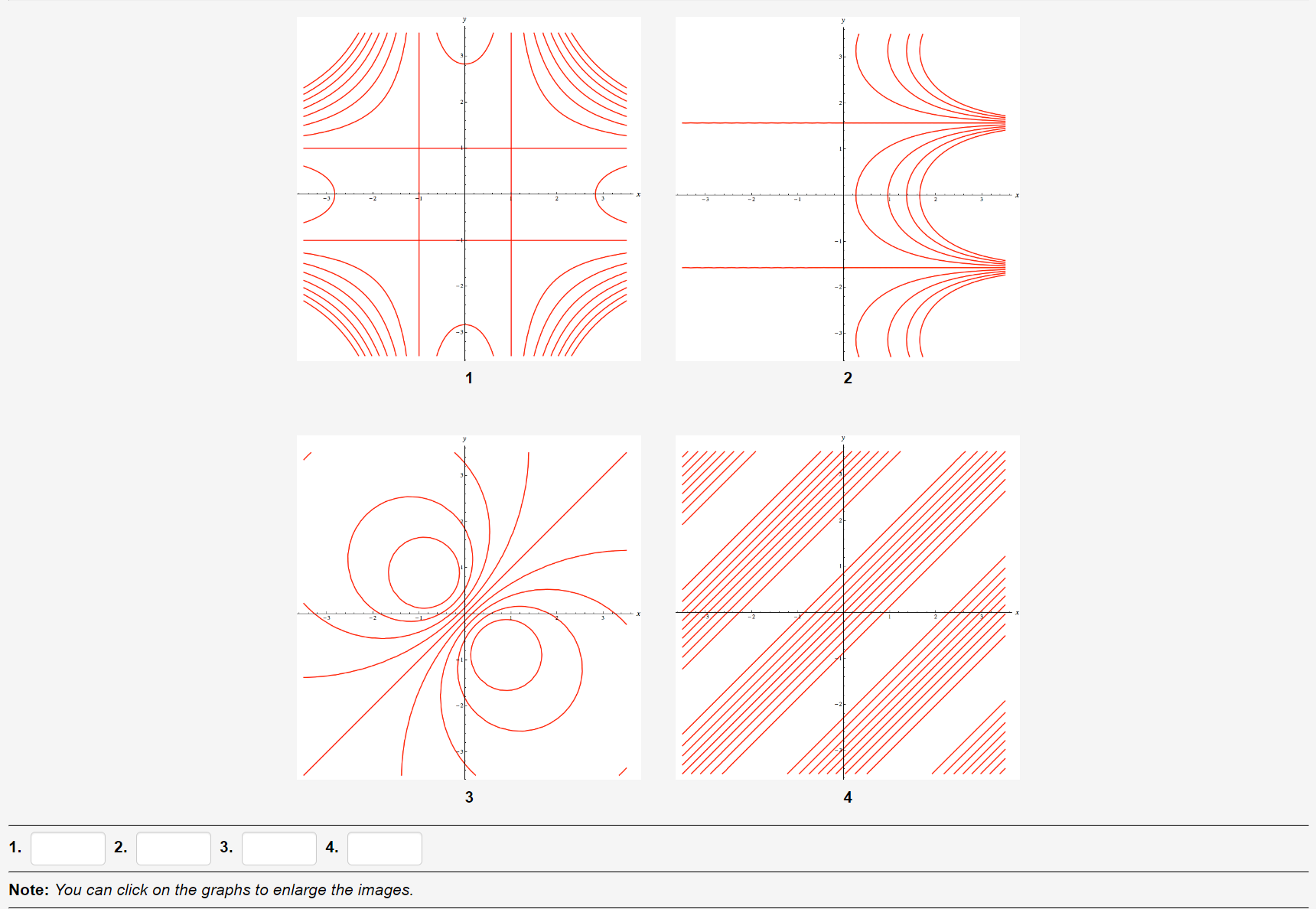This screenshot has width=1316, height=909.
Task: Click the note about enlarging the images
Action: point(211,890)
